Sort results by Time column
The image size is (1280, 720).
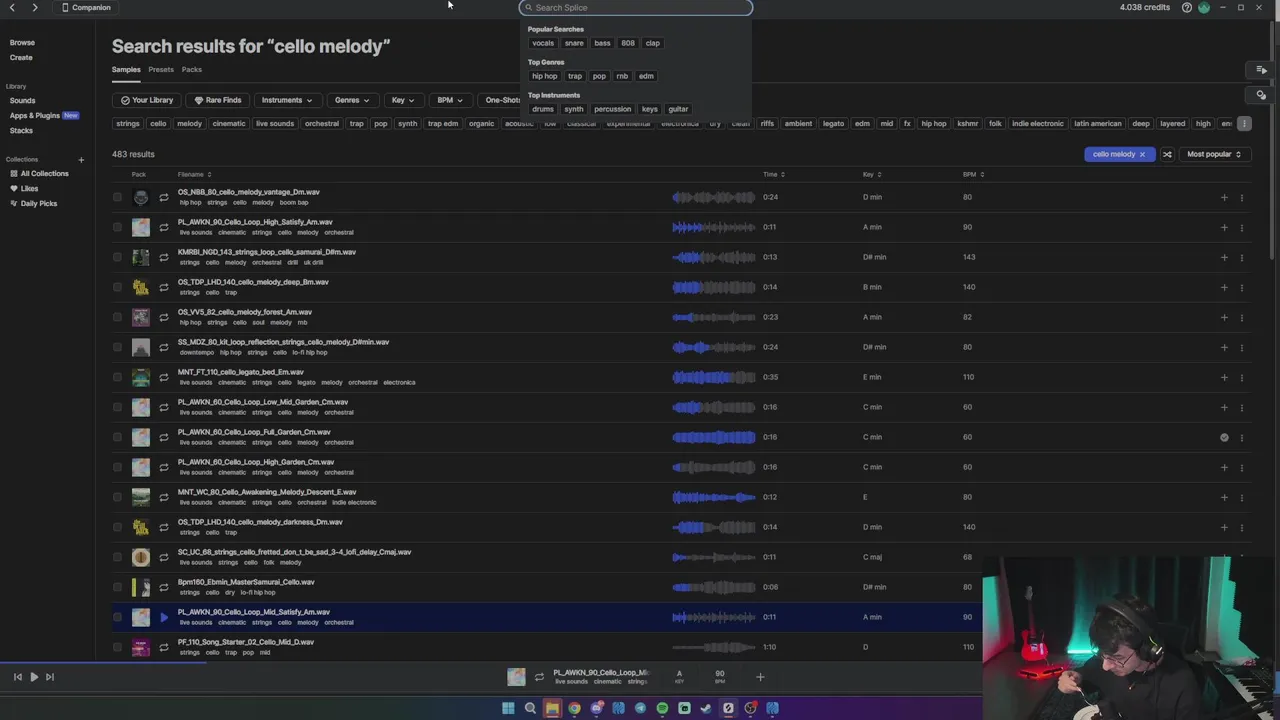(x=773, y=175)
